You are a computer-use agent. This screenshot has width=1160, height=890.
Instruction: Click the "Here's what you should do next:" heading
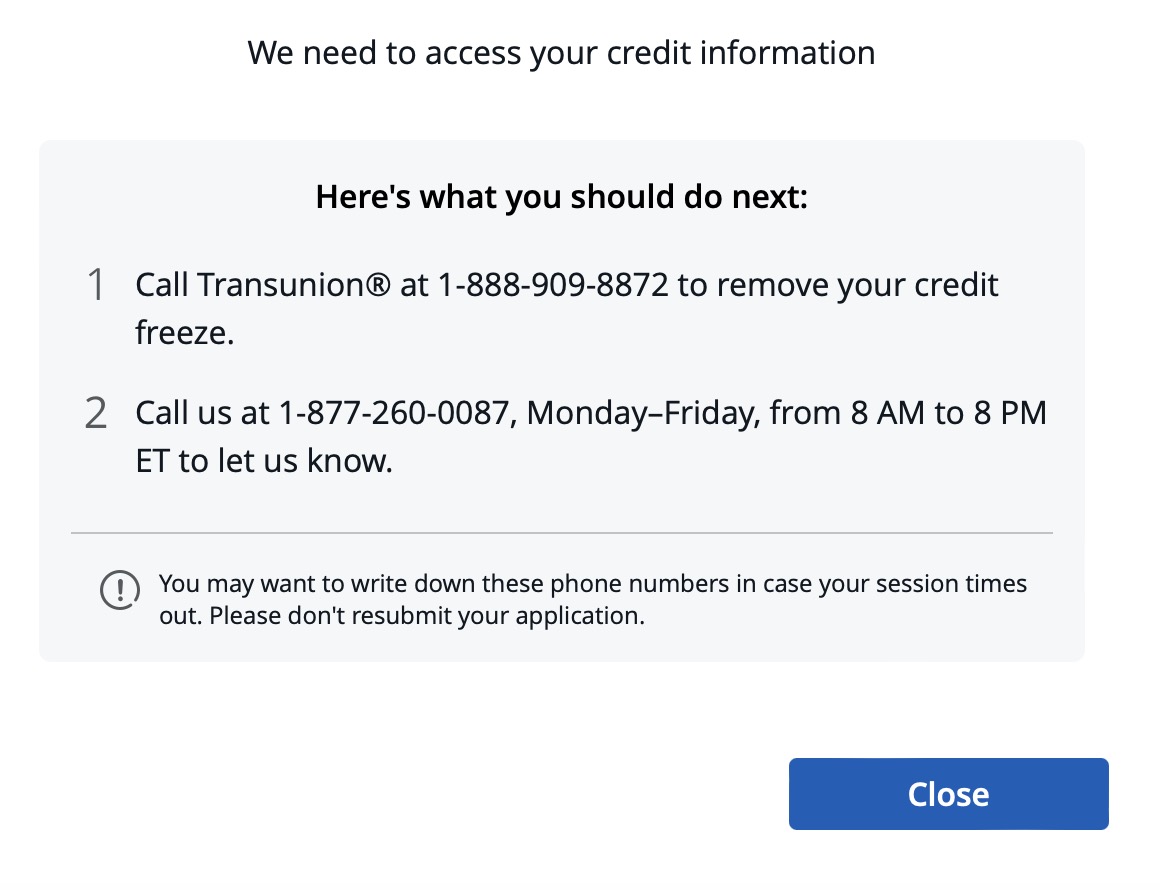[562, 197]
